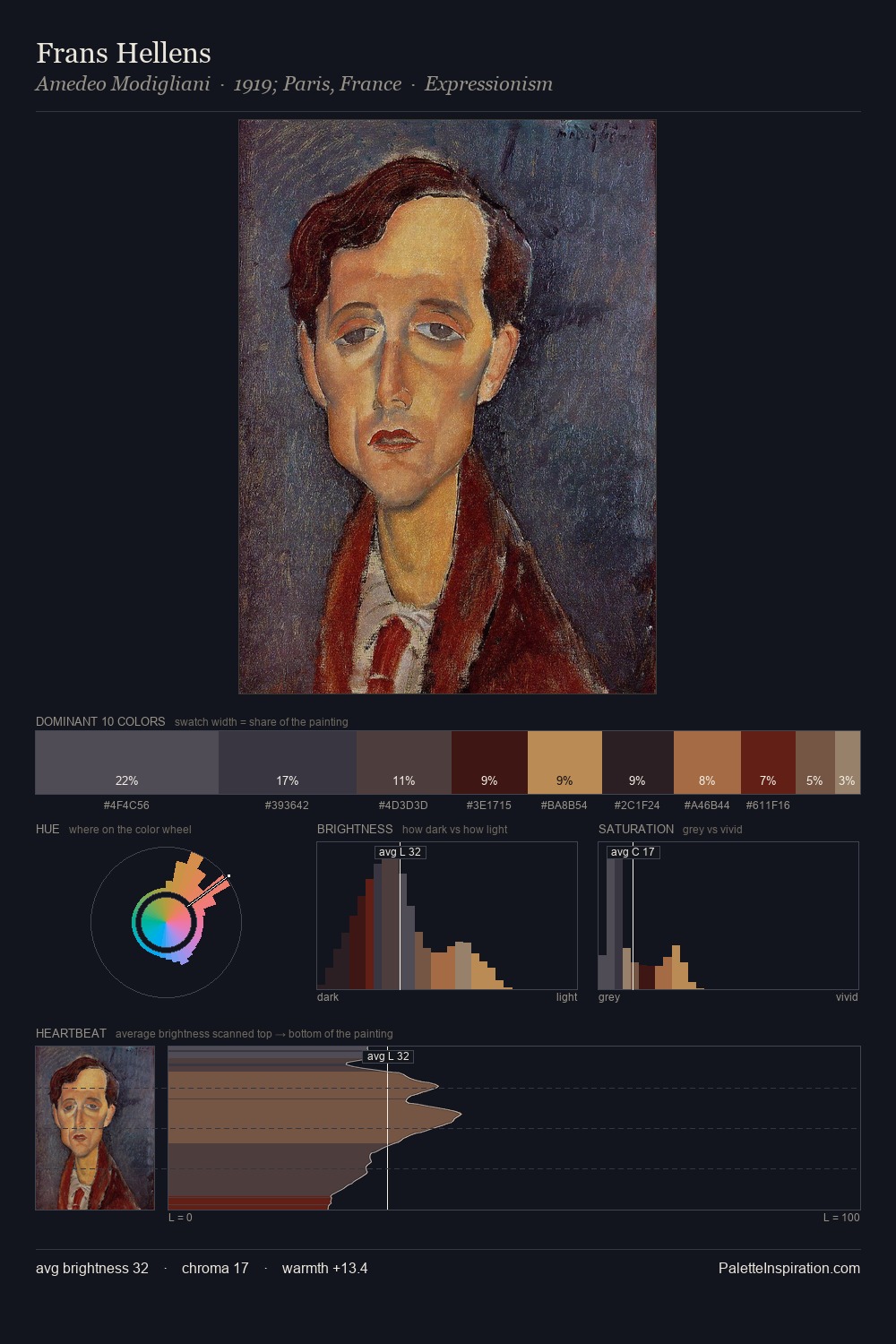This screenshot has height=1344, width=896.
Task: Click the 'BRIGHTNESS' section heading
Action: 355,829
